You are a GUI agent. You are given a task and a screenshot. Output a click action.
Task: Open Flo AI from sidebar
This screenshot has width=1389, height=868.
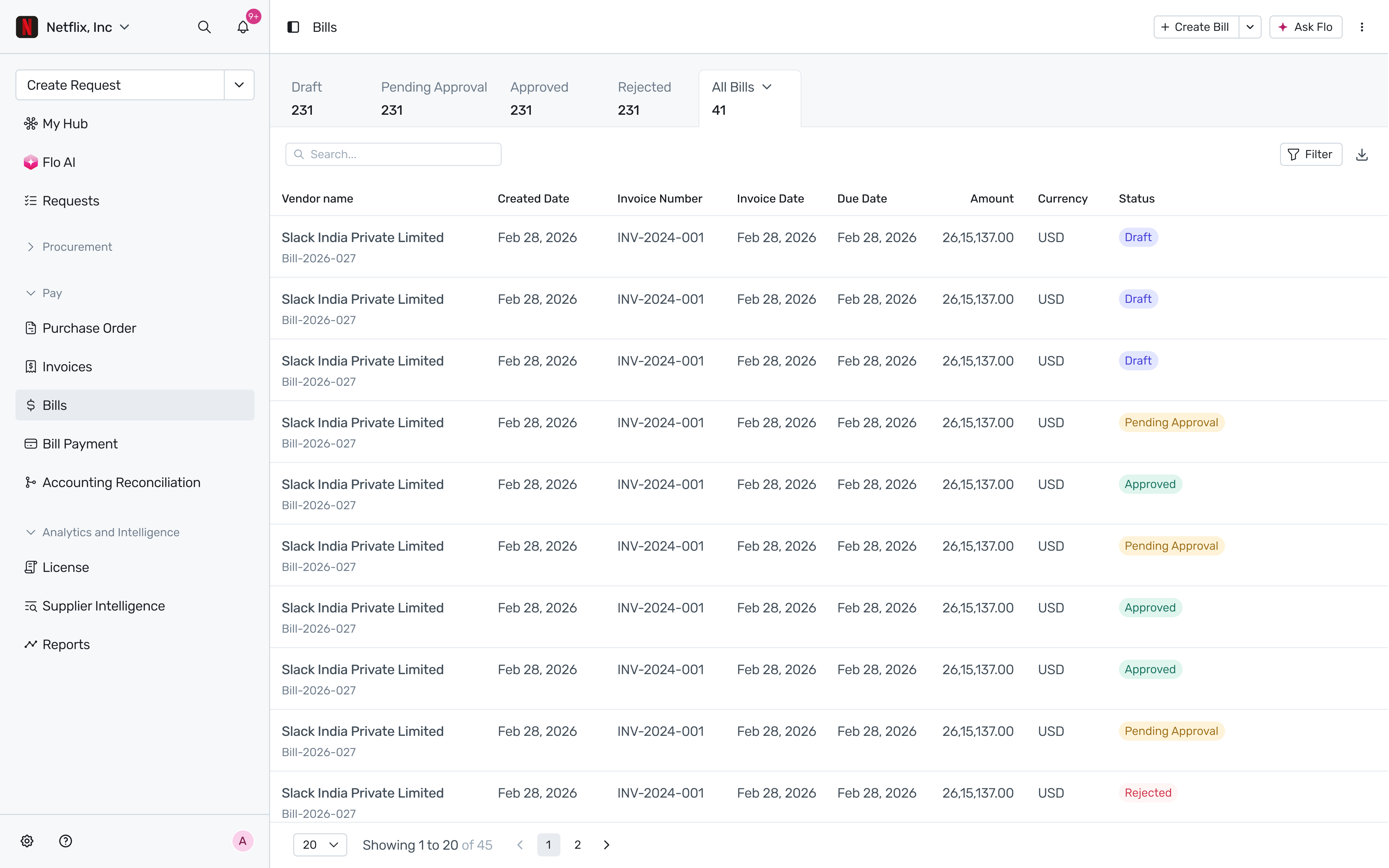[135, 162]
